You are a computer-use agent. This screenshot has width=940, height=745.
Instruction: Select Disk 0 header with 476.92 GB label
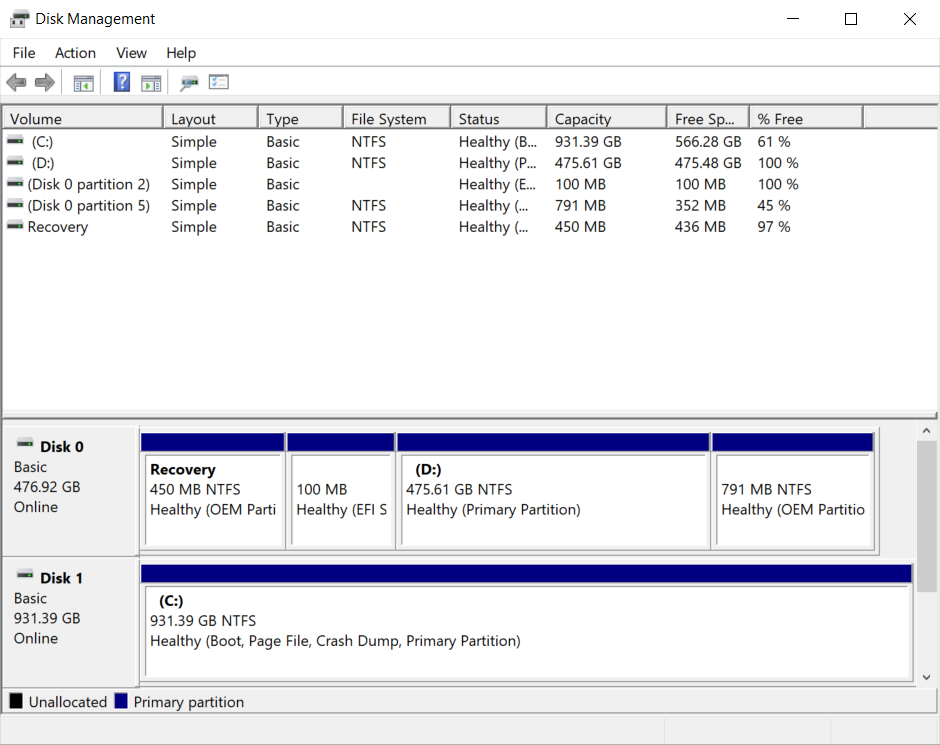point(71,491)
